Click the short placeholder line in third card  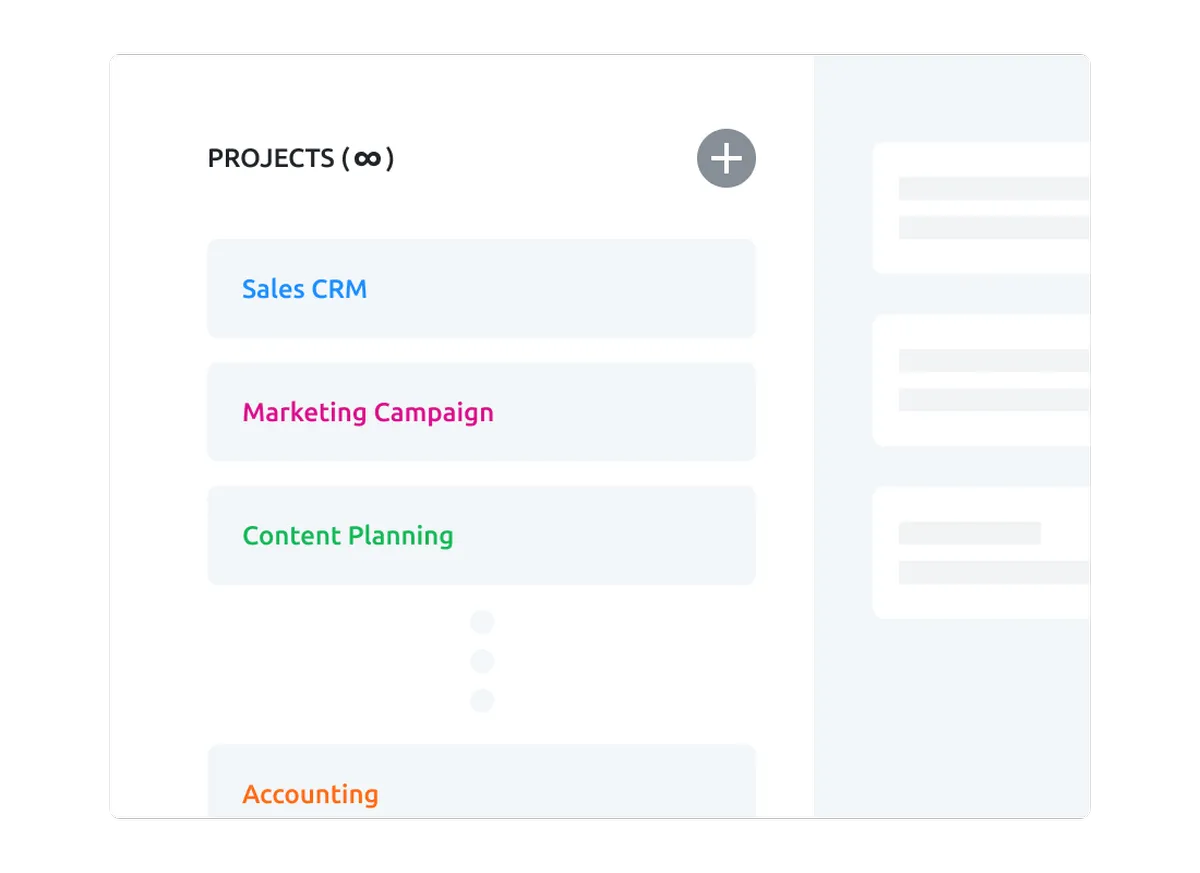[x=969, y=533]
